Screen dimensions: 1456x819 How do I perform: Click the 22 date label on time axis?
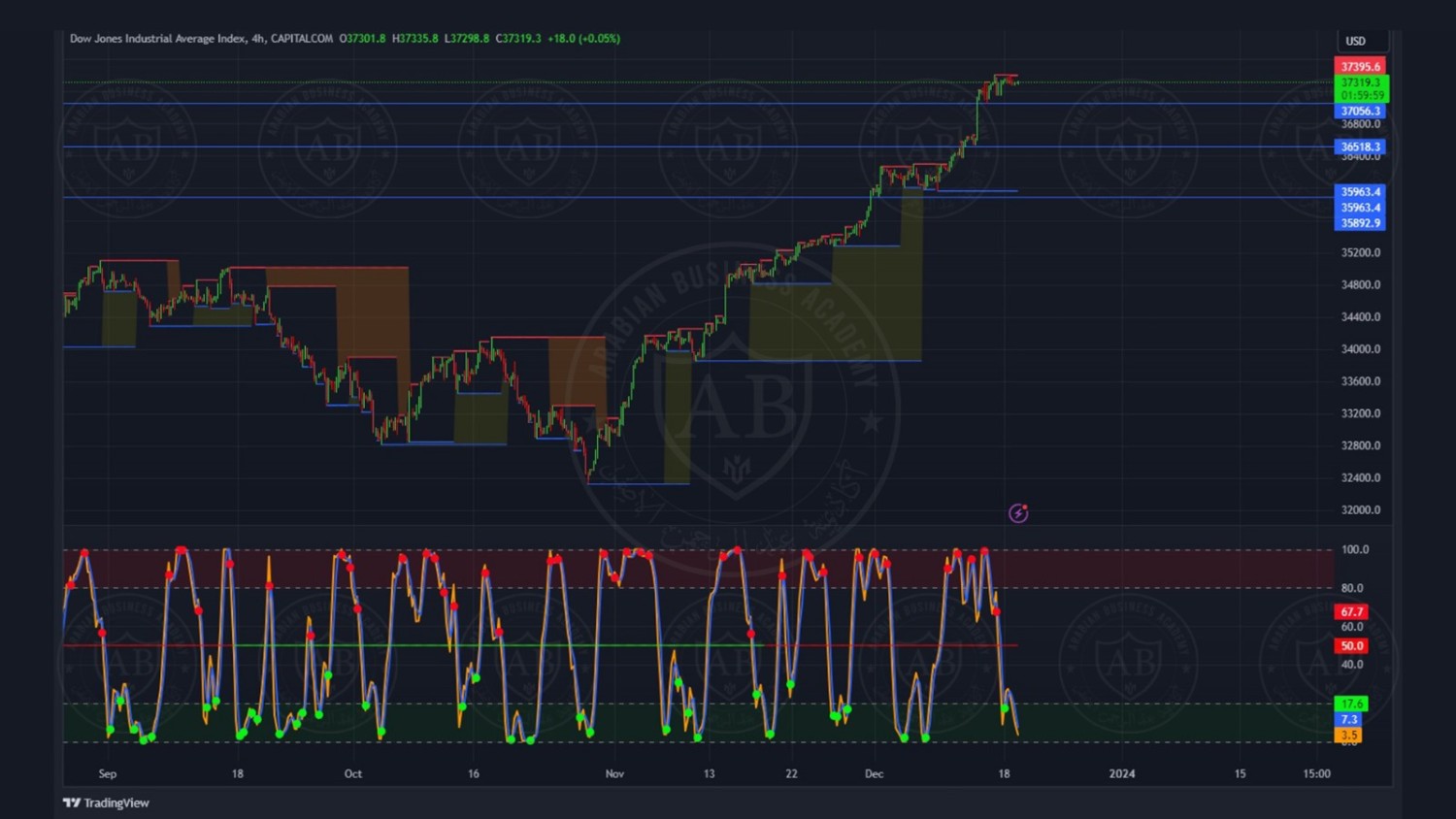coord(791,773)
